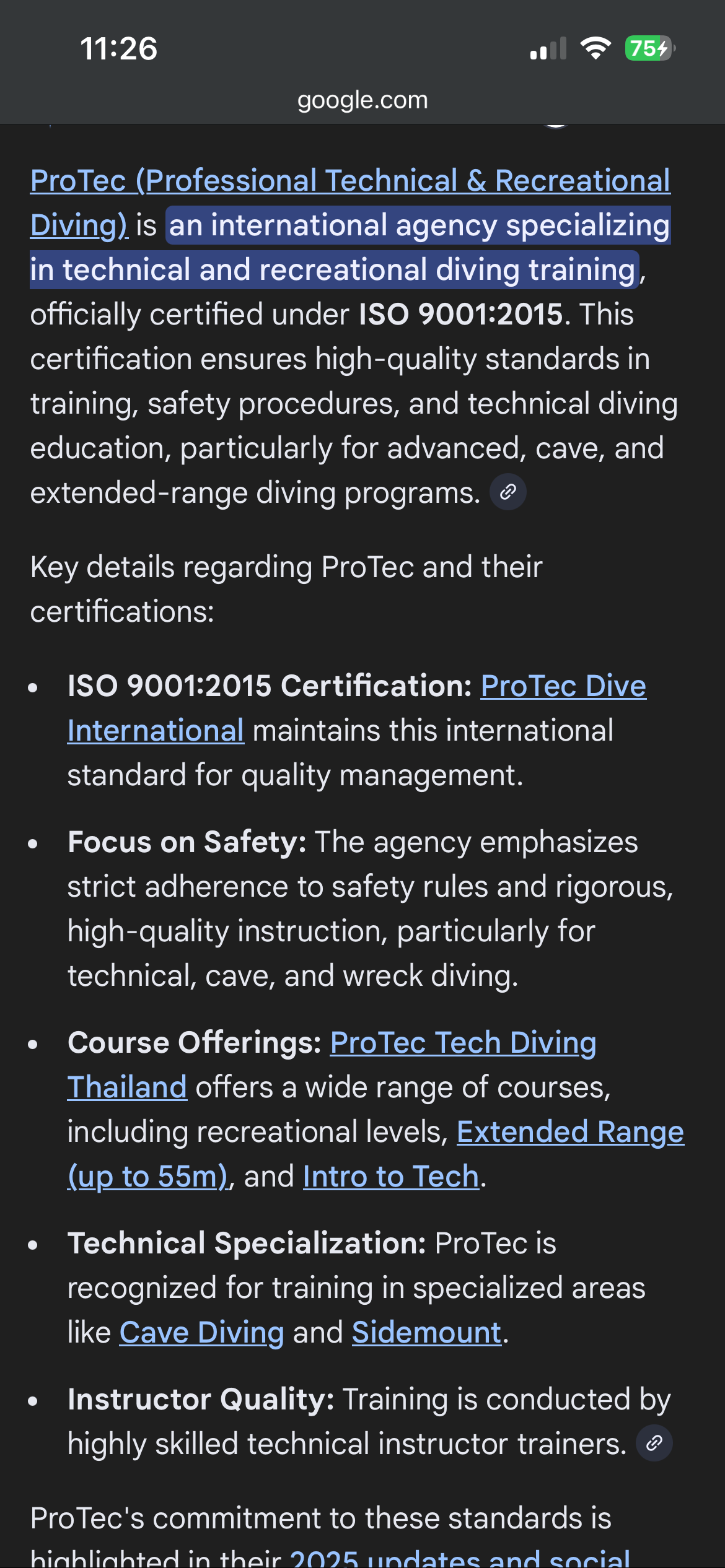Image resolution: width=725 pixels, height=1568 pixels.
Task: Open the ProTec Dive International link
Action: tap(563, 686)
